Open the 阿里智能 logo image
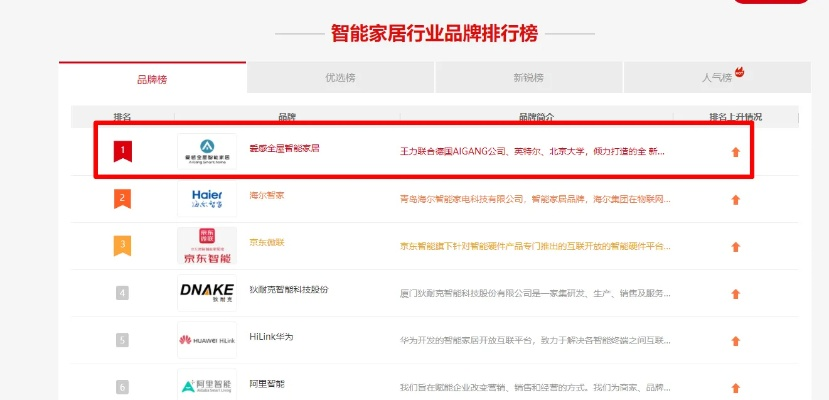The height and width of the screenshot is (400, 829). [x=207, y=387]
